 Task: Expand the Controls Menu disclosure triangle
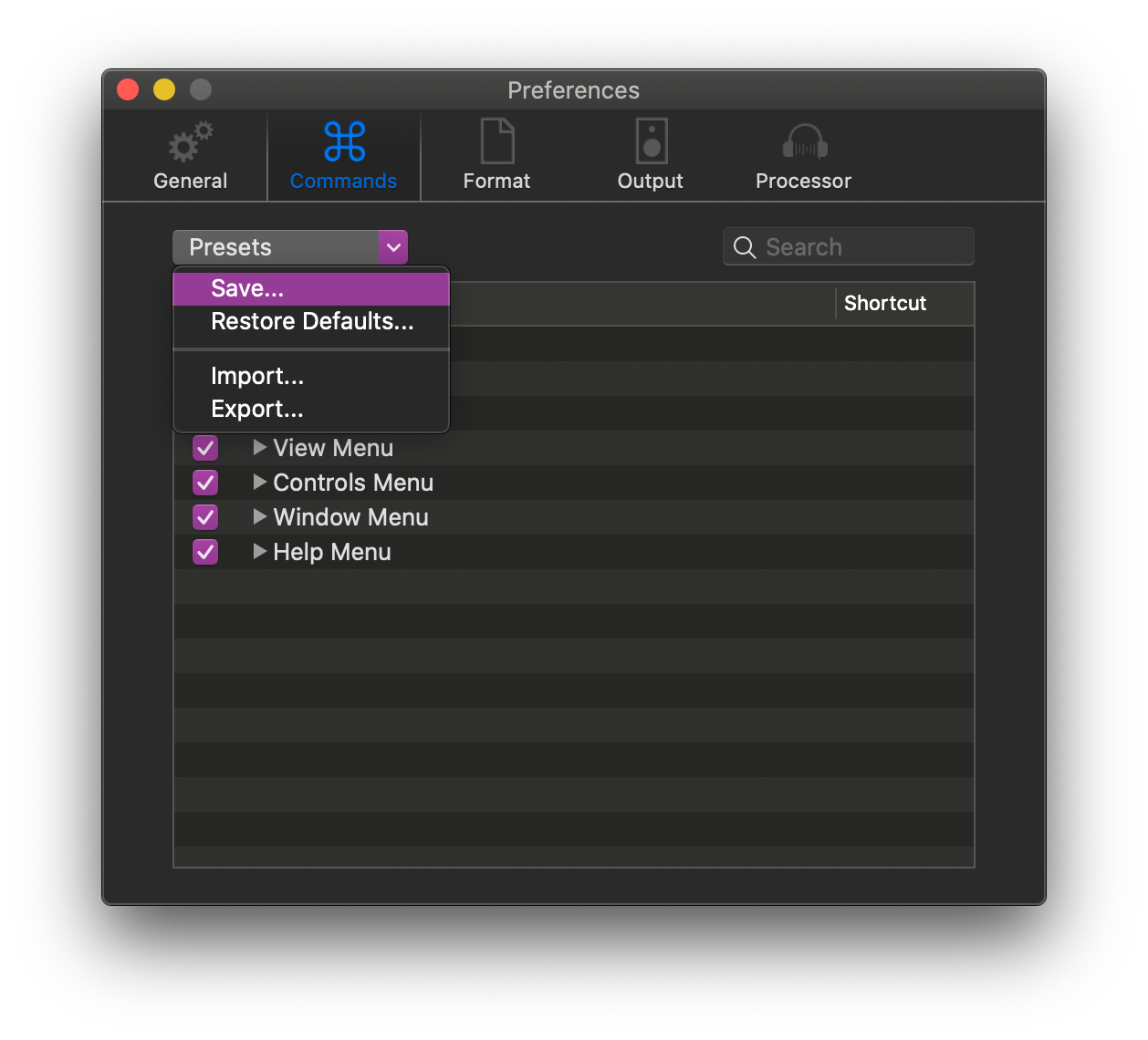pyautogui.click(x=260, y=482)
